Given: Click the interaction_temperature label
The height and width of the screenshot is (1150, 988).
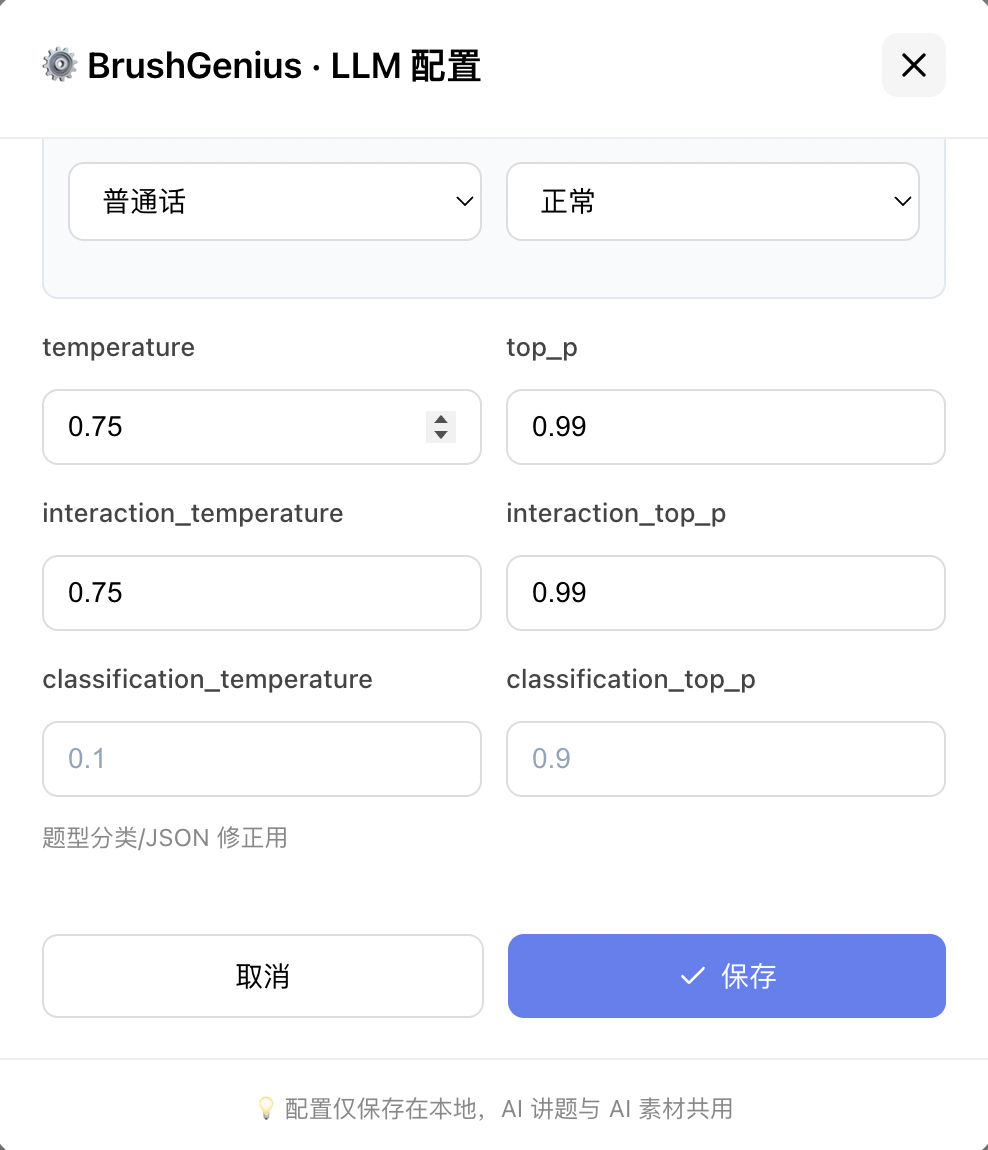Looking at the screenshot, I should (x=192, y=514).
